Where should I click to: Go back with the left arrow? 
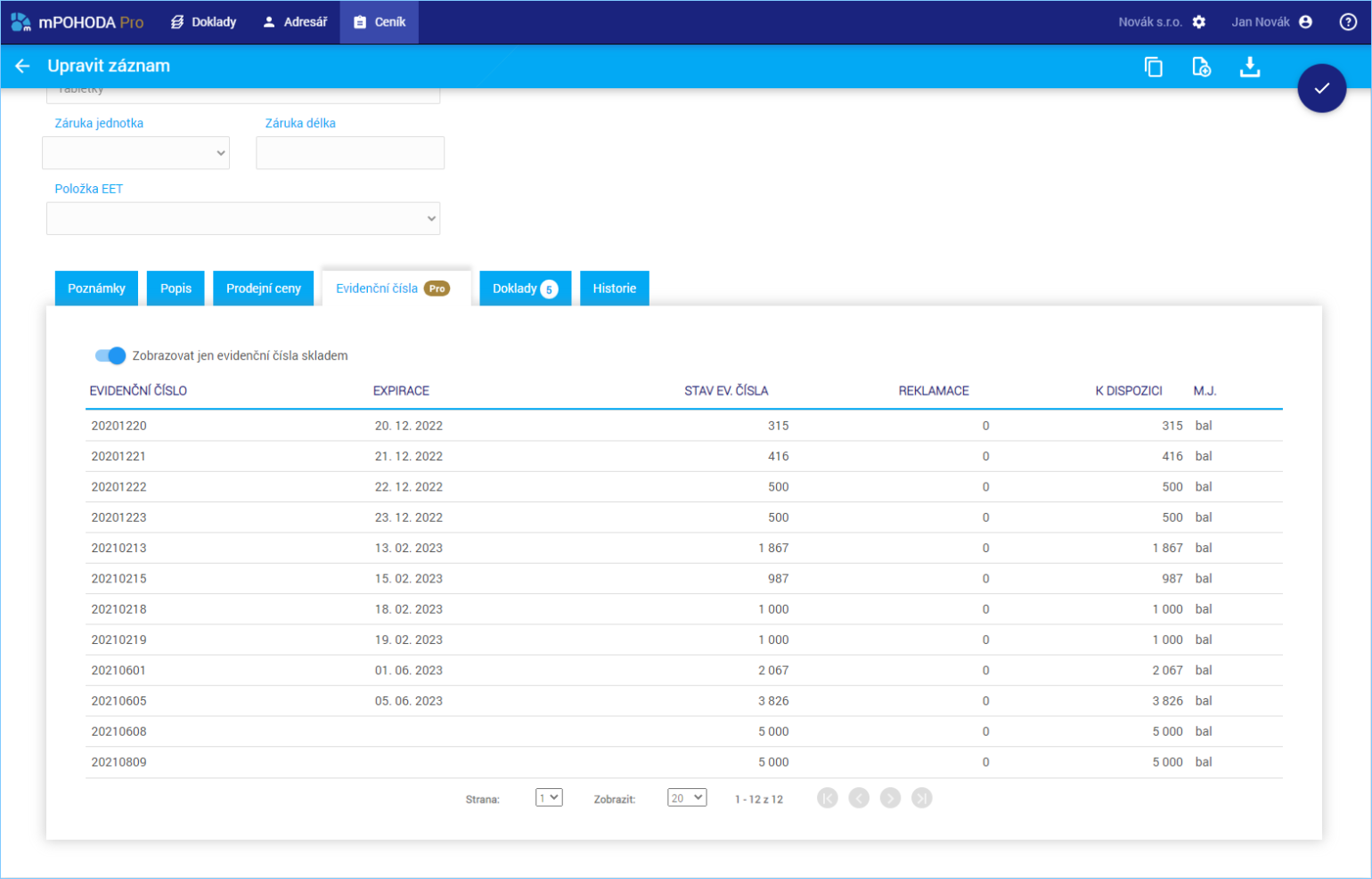pos(22,66)
